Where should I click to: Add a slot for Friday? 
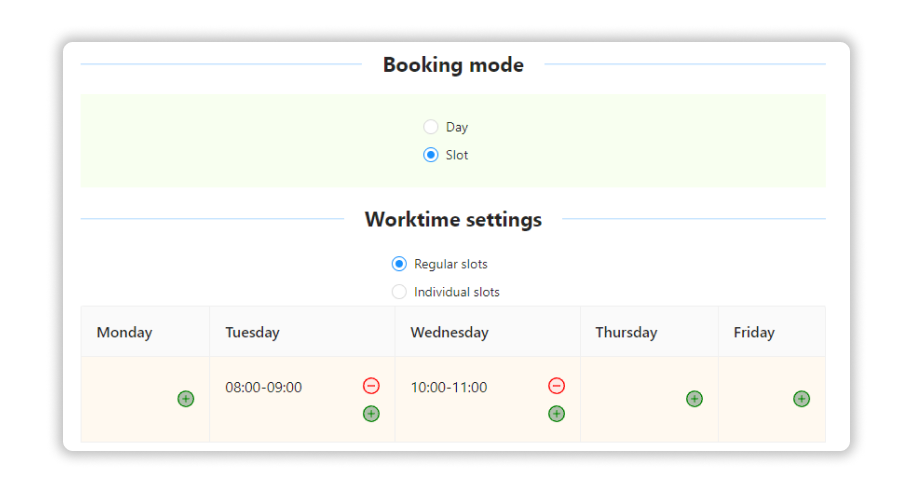click(x=801, y=399)
